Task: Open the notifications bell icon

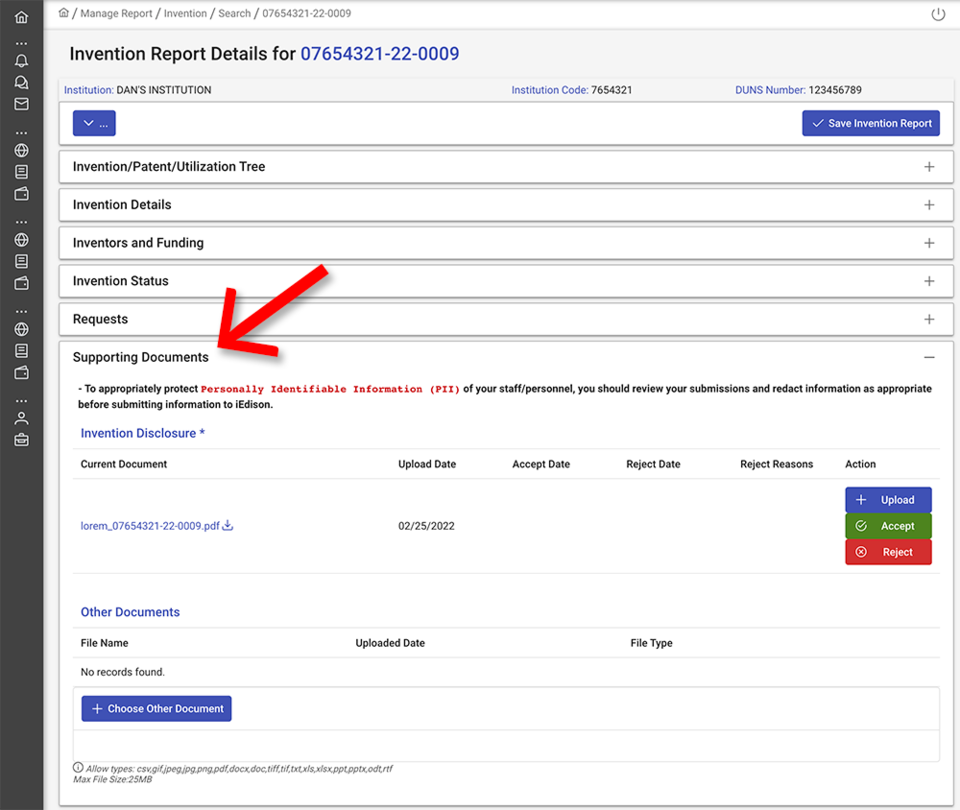Action: pyautogui.click(x=21, y=61)
